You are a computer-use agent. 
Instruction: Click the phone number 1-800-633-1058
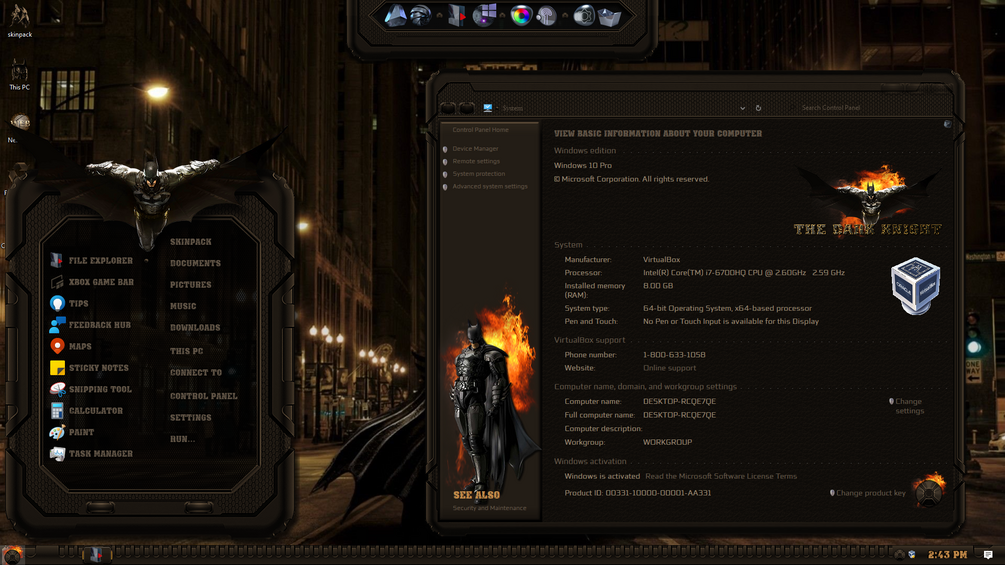point(674,355)
